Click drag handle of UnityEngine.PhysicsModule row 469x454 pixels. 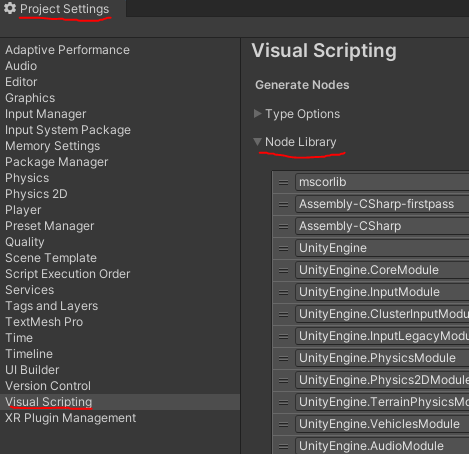click(283, 358)
